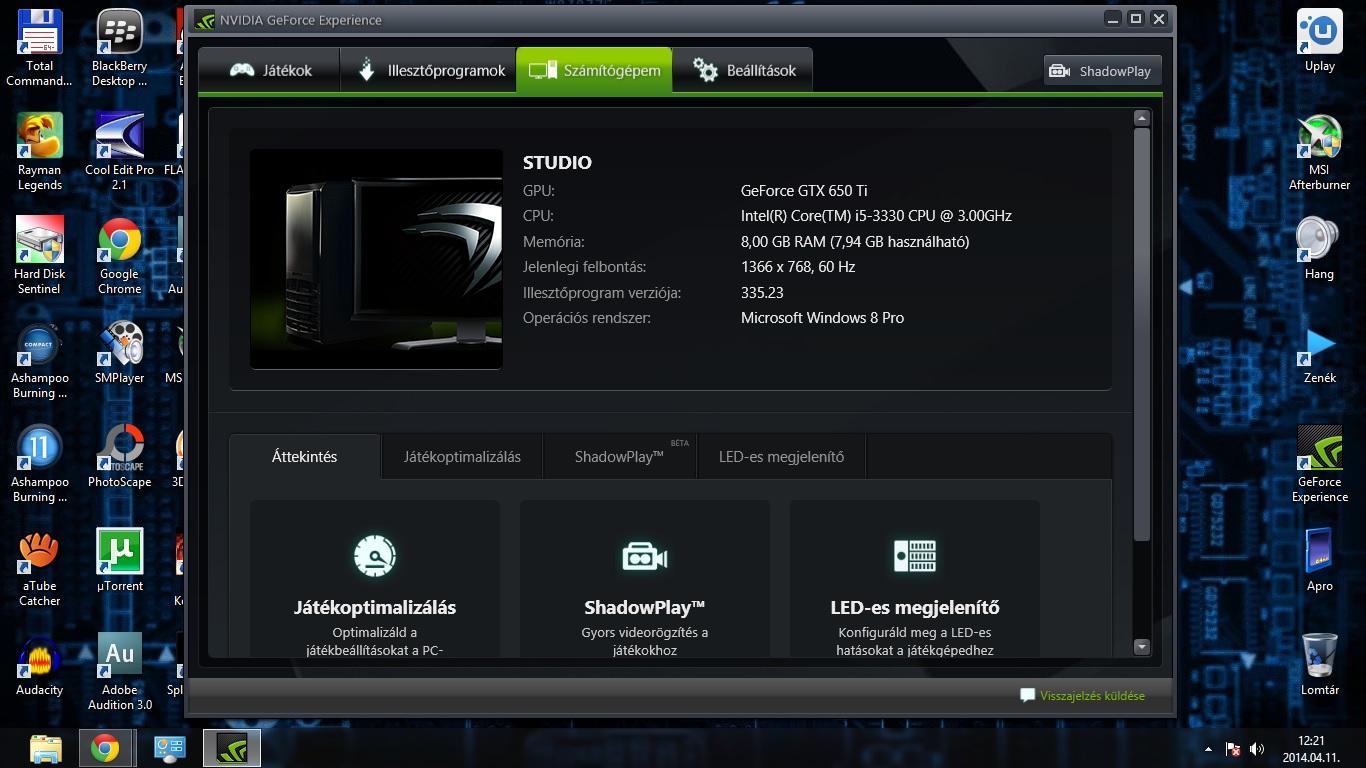Click the ShadowPlay button at top right
This screenshot has height=768, width=1366.
[x=1102, y=71]
